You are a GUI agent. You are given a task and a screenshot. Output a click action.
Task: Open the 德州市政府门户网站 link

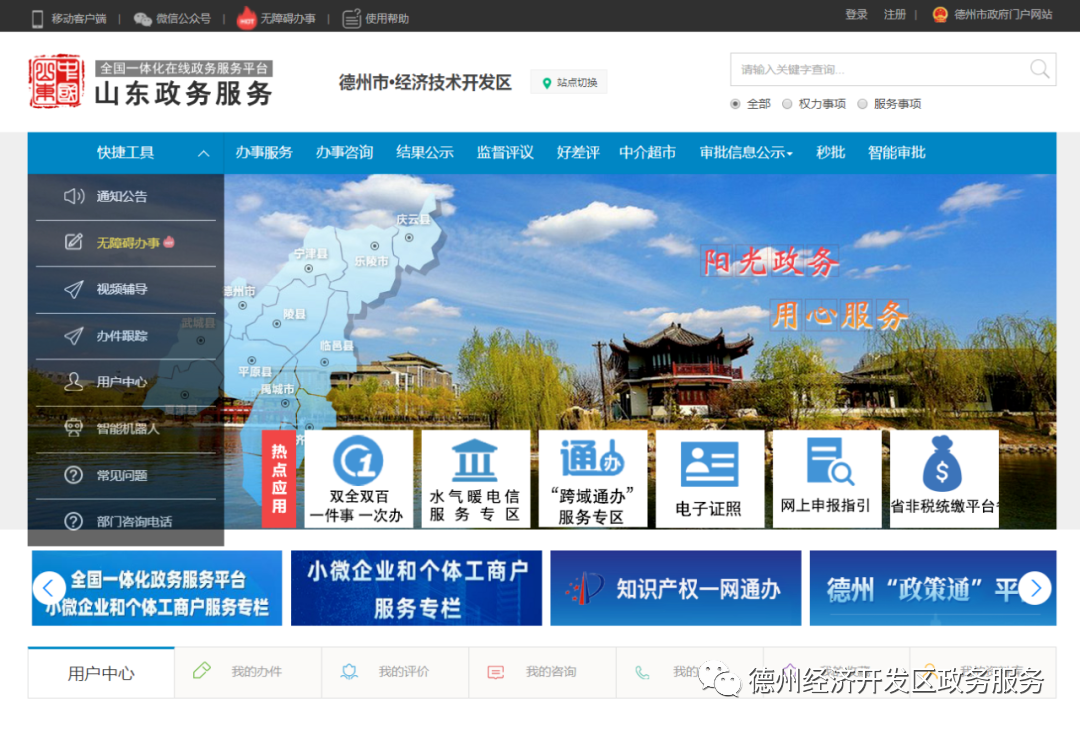(x=1003, y=14)
